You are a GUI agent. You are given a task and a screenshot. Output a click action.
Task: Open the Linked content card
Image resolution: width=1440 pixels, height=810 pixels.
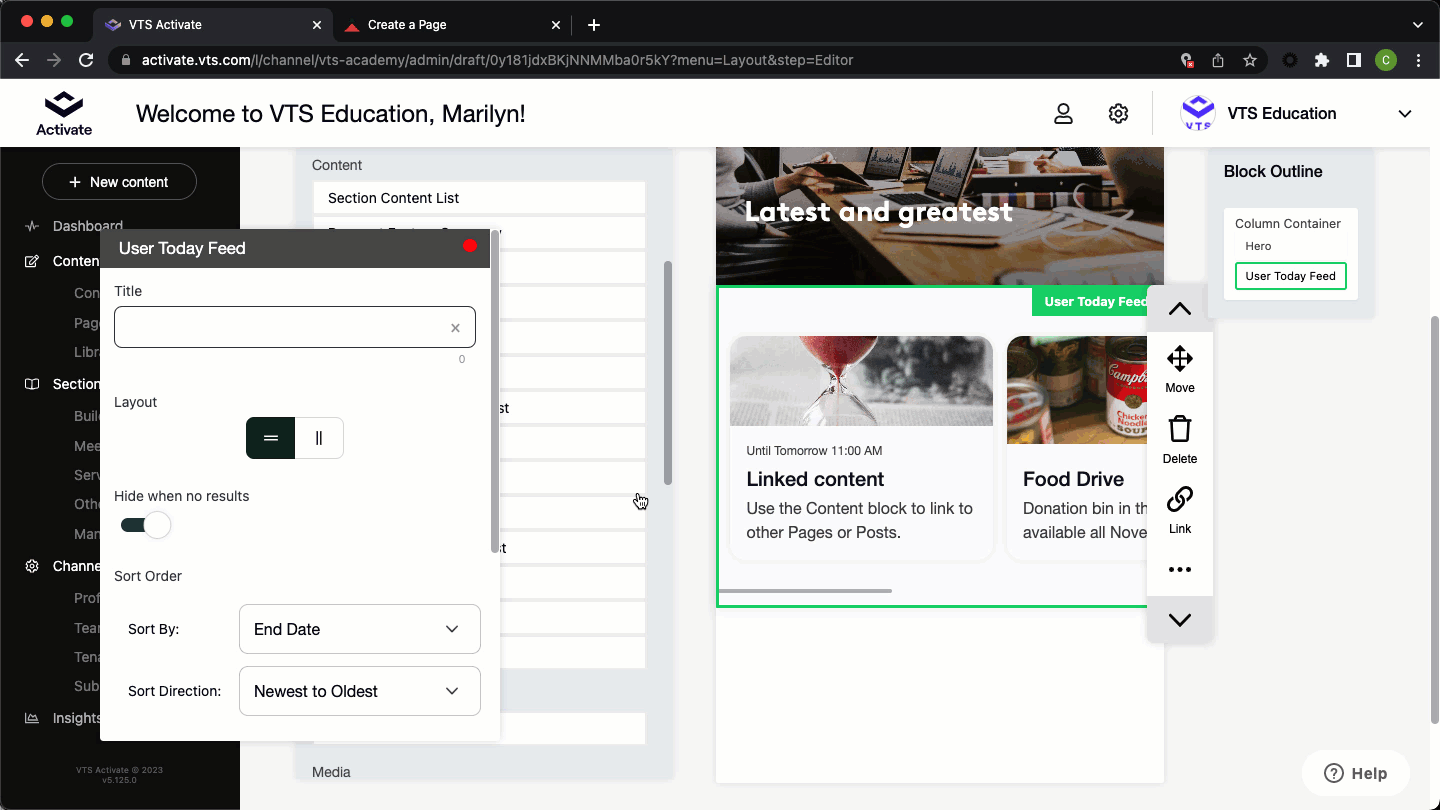[x=861, y=448]
